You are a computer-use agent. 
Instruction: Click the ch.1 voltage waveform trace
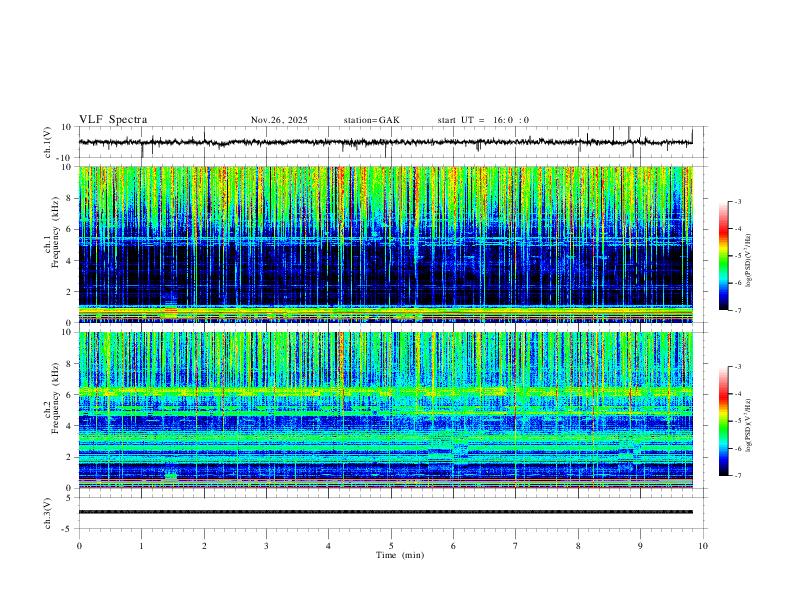pos(385,142)
